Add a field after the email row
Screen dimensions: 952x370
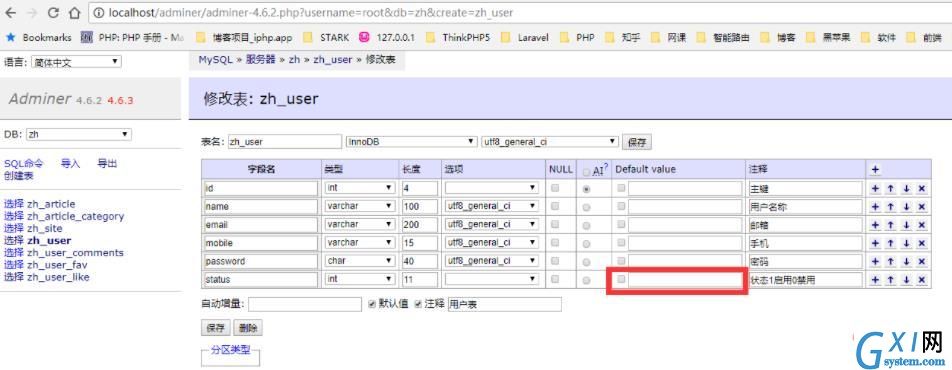(875, 225)
